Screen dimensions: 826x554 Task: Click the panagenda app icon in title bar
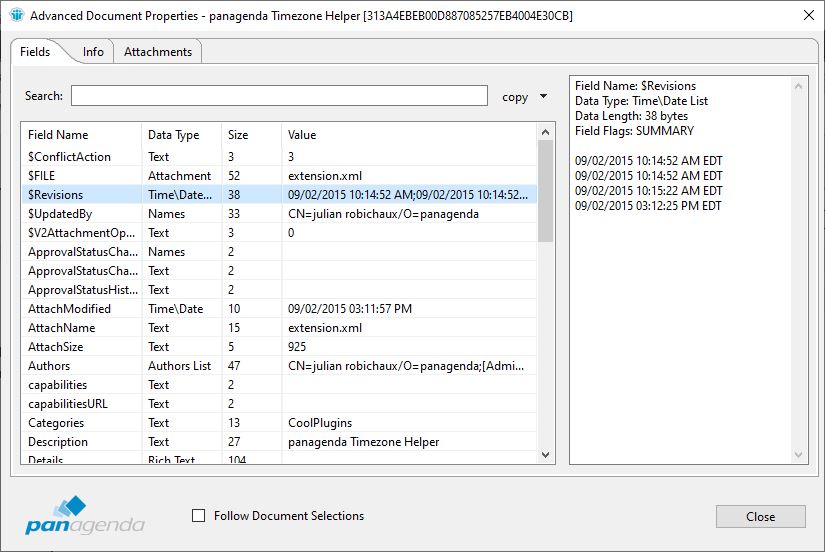point(17,15)
